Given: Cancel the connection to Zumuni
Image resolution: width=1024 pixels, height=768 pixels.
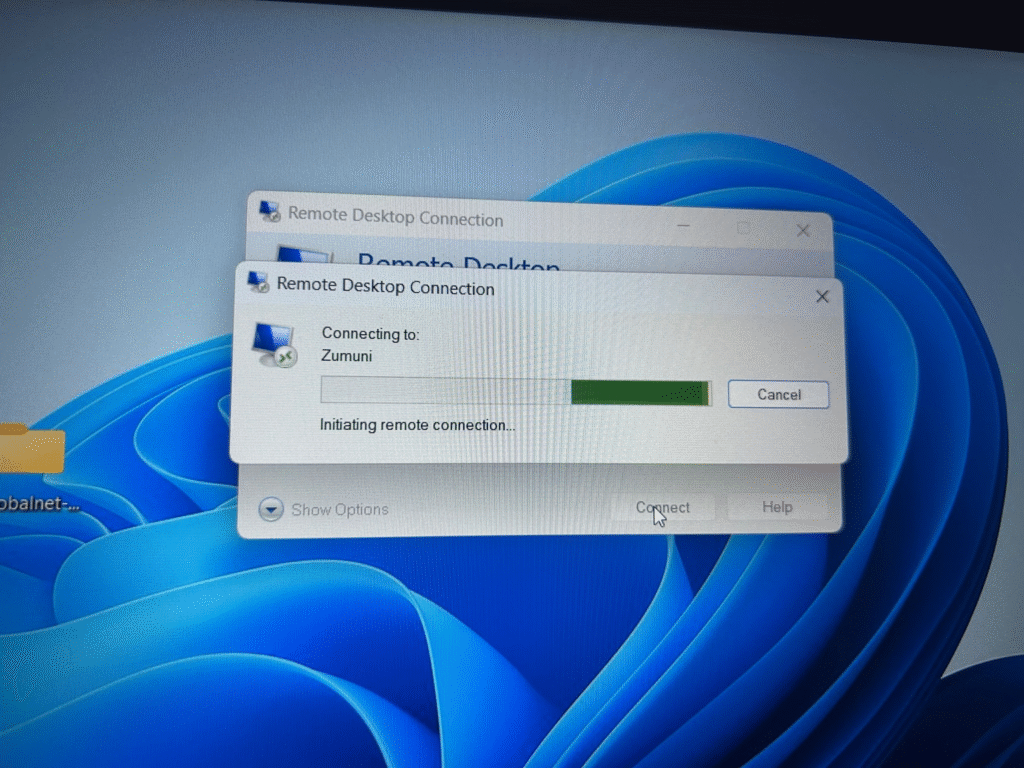Looking at the screenshot, I should coord(778,394).
